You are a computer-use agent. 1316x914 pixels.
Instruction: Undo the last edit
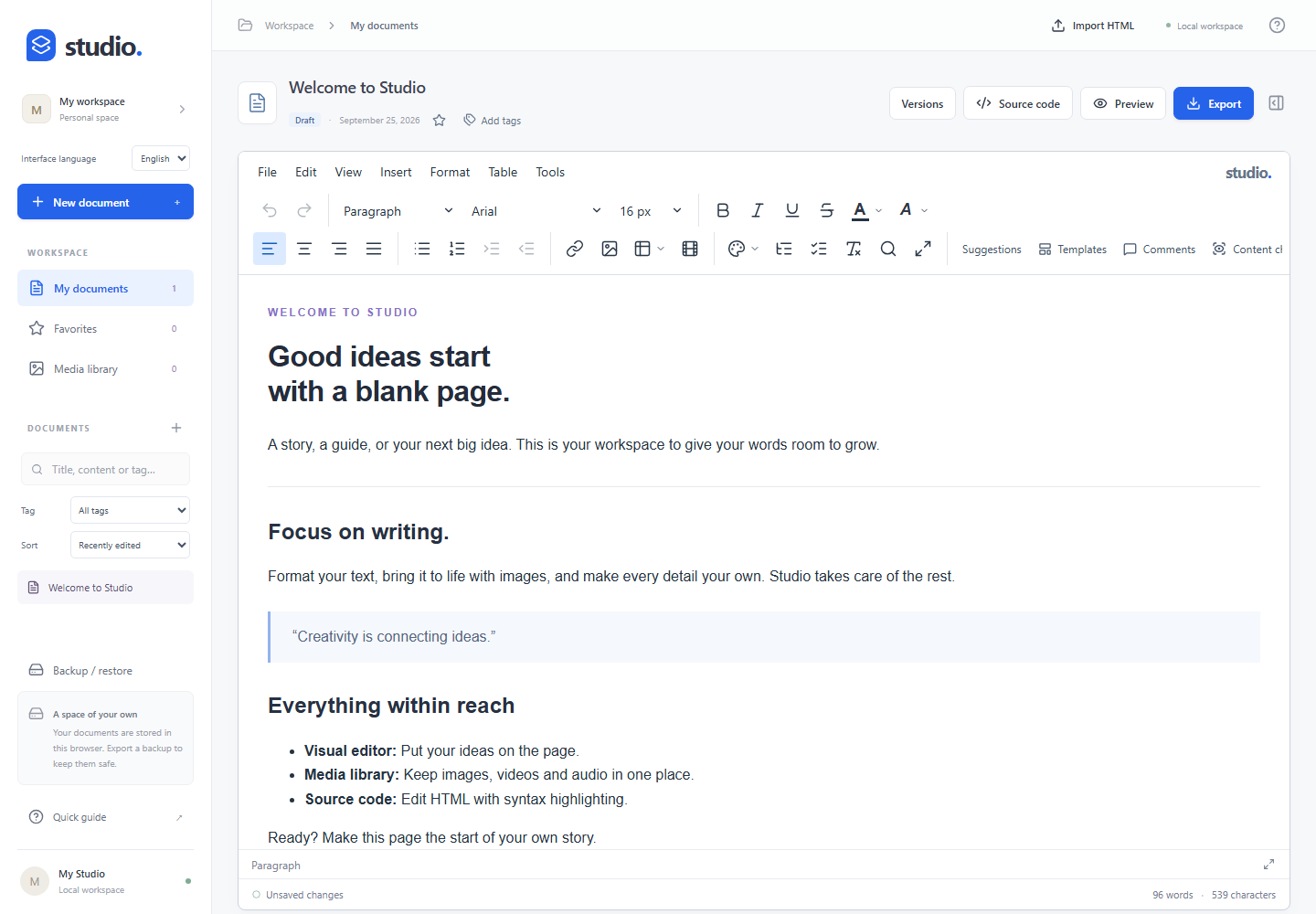coord(270,210)
